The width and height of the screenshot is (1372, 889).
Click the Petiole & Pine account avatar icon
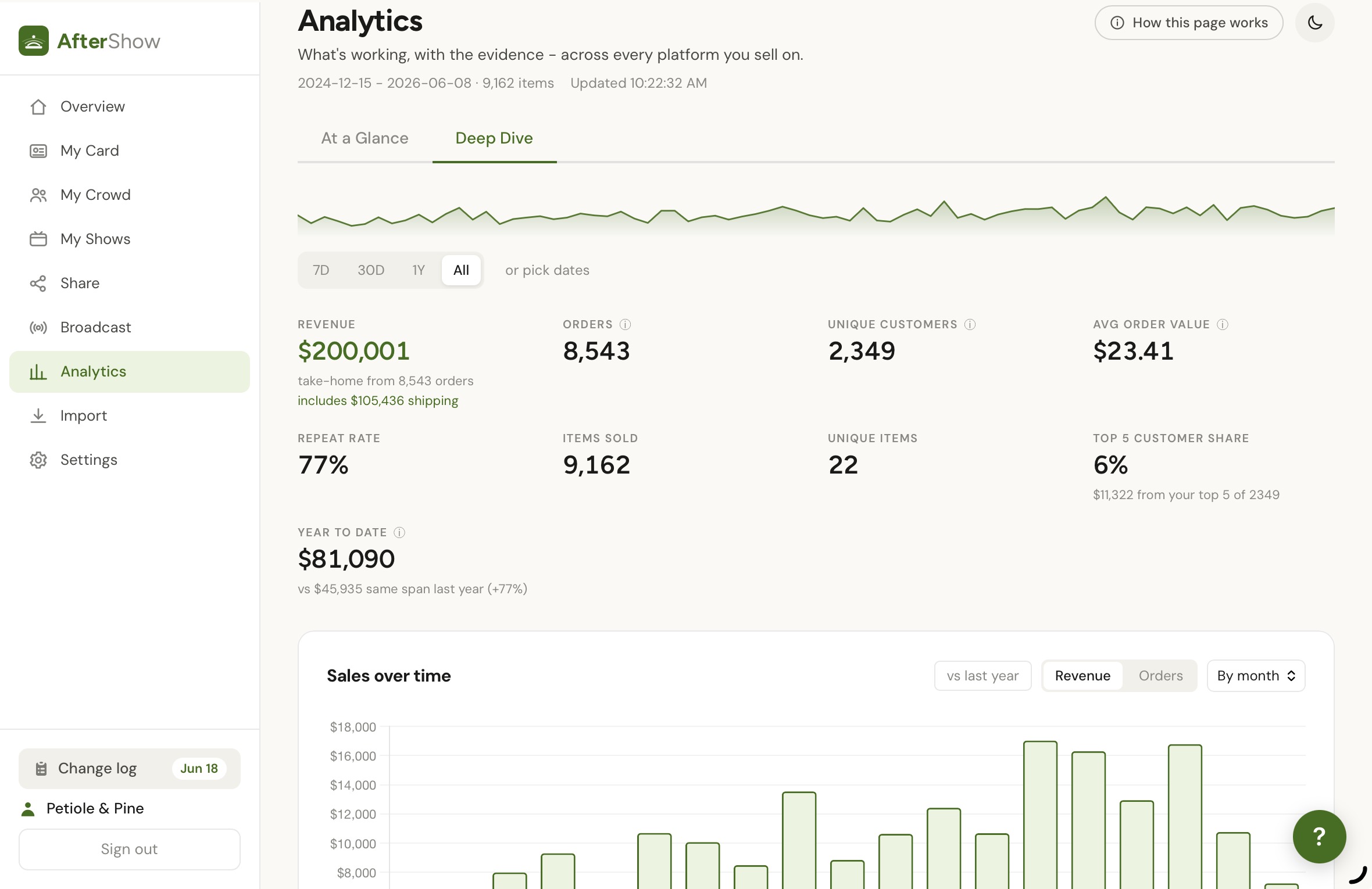click(28, 809)
